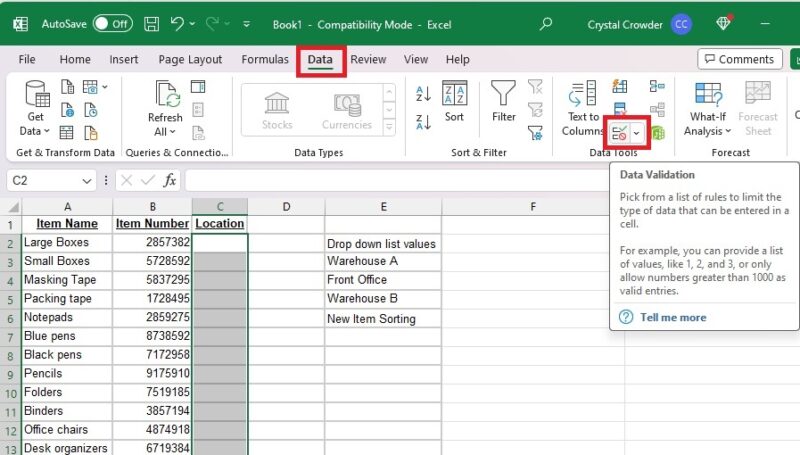Image resolution: width=800 pixels, height=455 pixels.
Task: Open the What-If Analysis dropdown
Action: [728, 131]
